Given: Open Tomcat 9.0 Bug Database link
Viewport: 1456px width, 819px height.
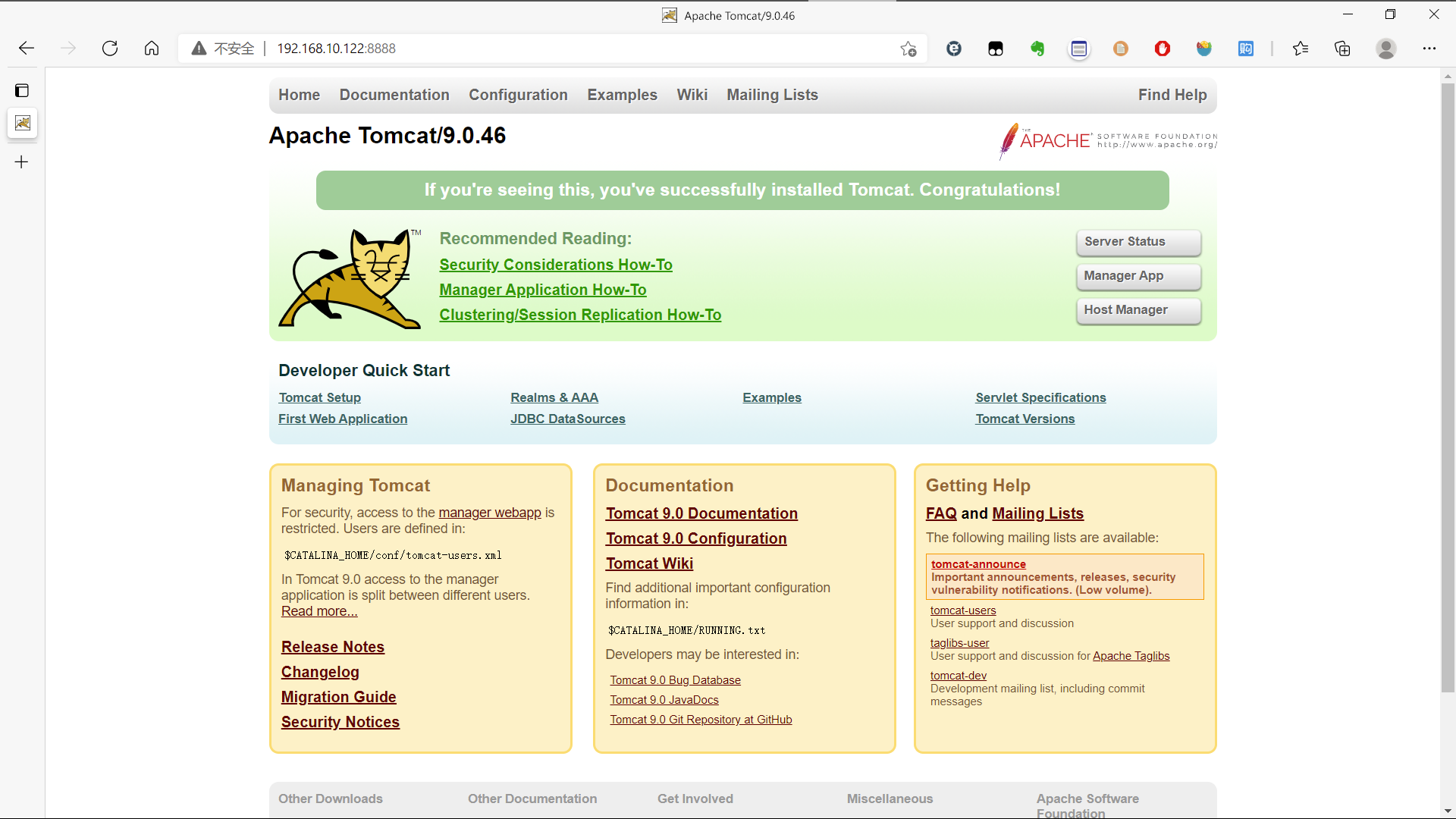Looking at the screenshot, I should click(x=675, y=680).
